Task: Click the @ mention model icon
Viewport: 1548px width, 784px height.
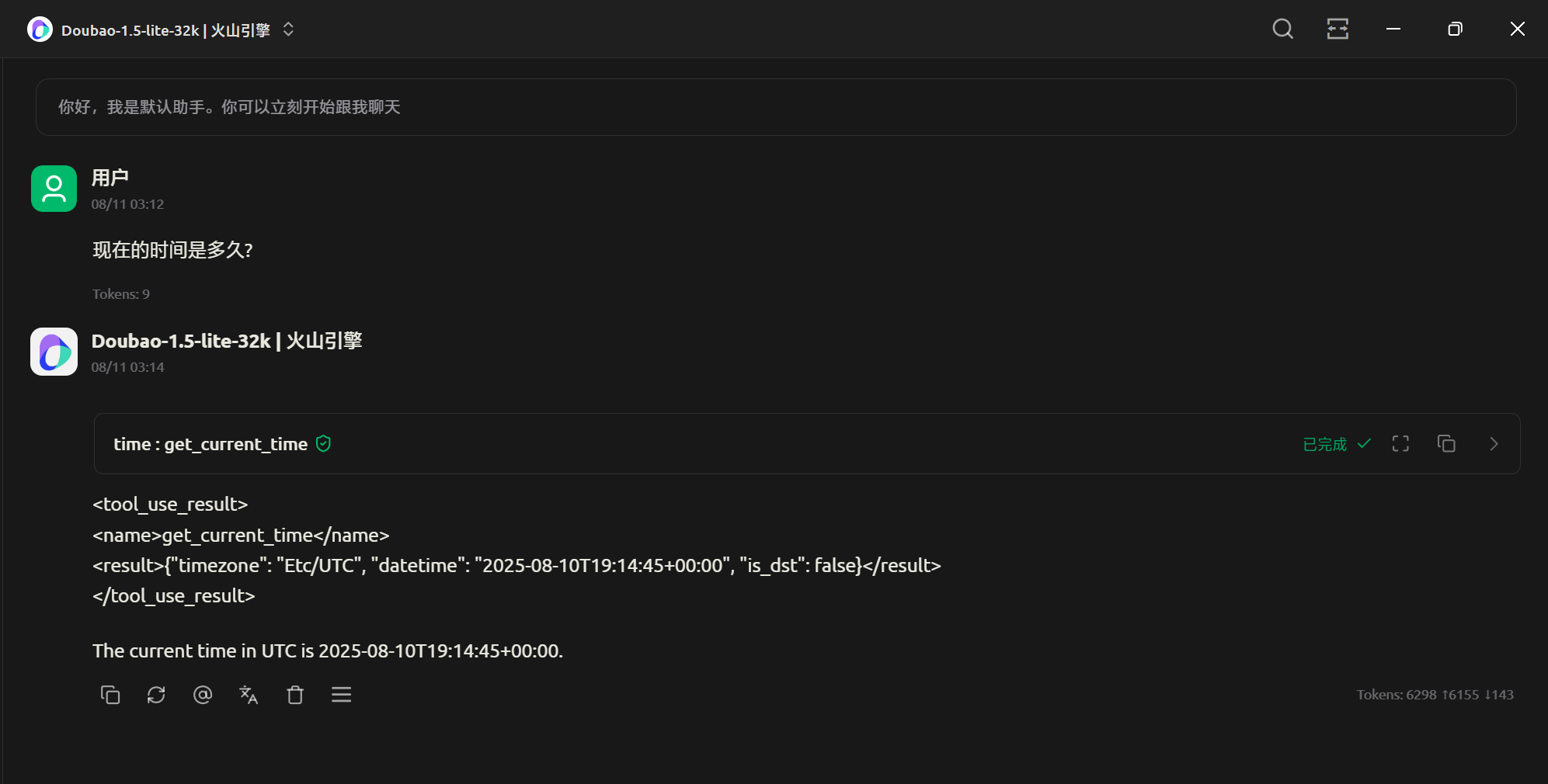Action: click(x=203, y=695)
